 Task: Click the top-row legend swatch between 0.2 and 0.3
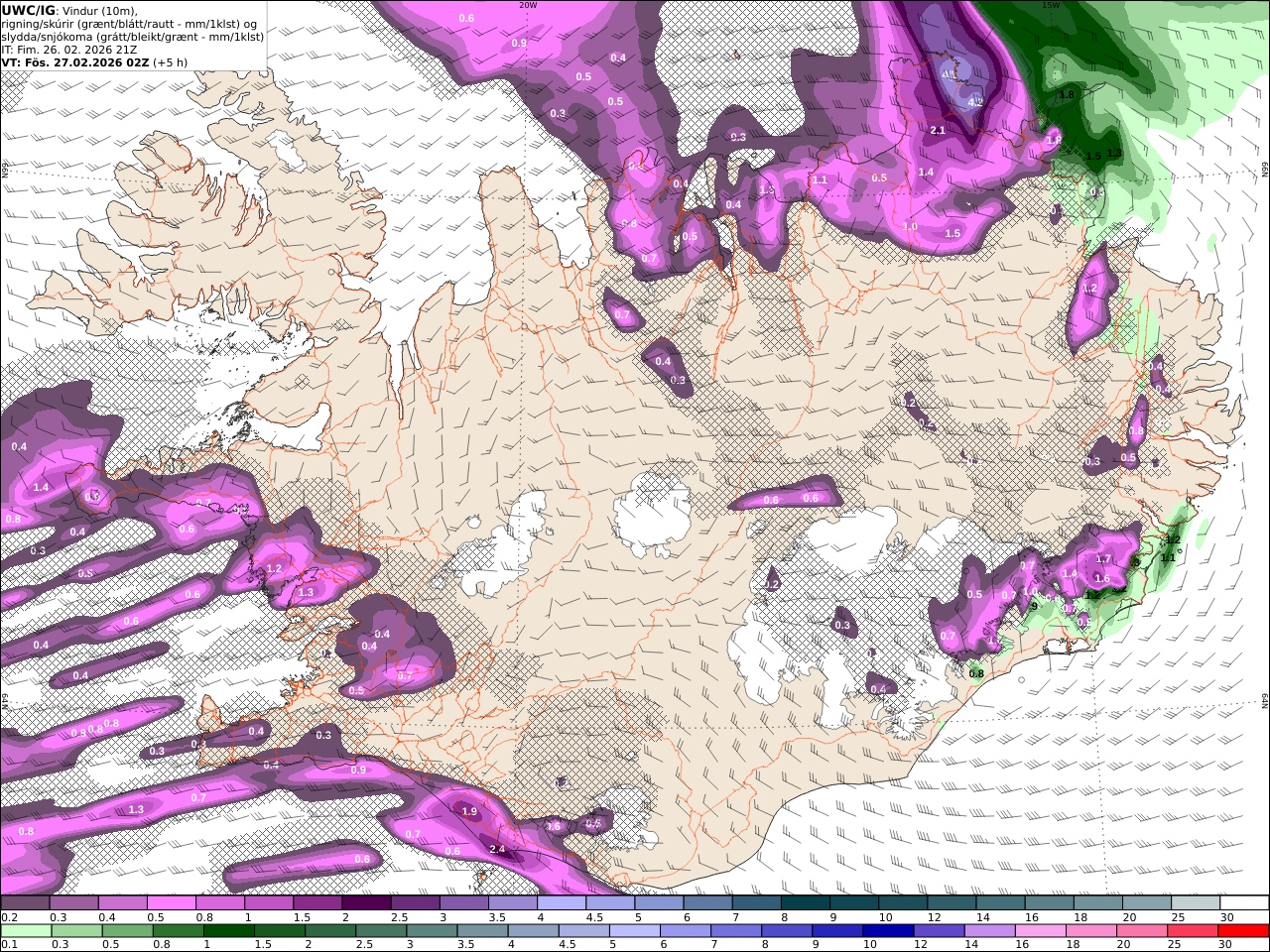25,903
